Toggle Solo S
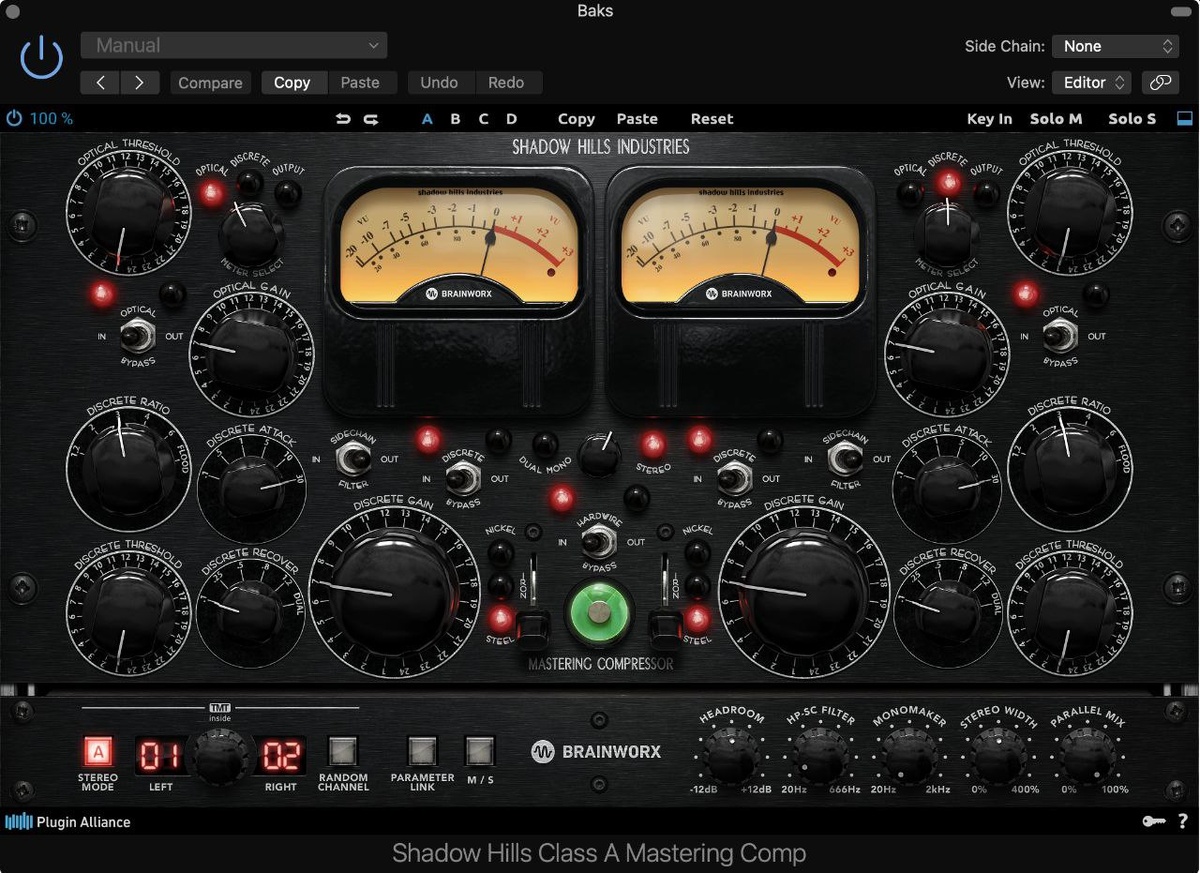 [1132, 119]
